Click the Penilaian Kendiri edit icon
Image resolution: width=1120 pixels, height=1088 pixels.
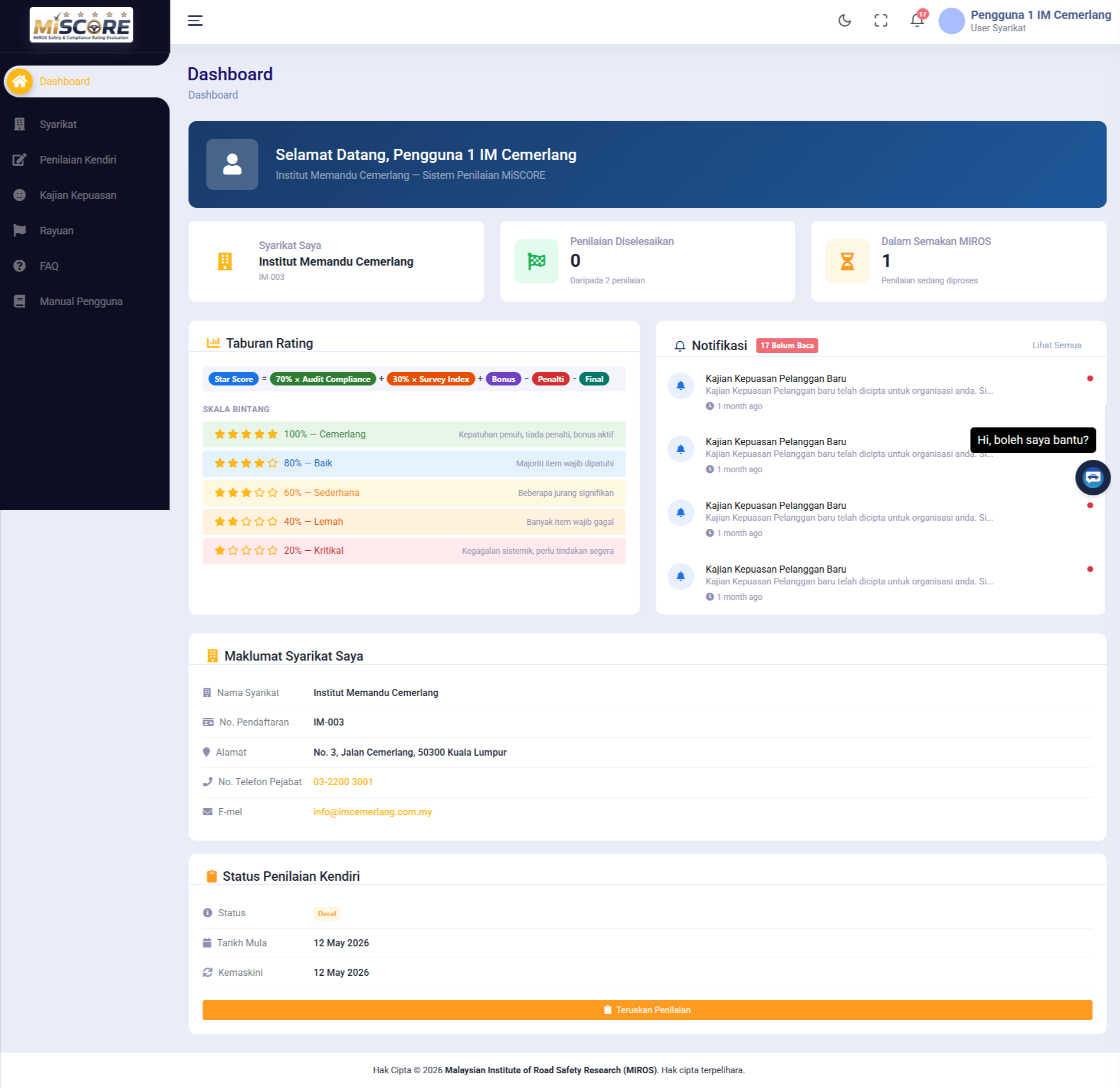click(x=19, y=159)
